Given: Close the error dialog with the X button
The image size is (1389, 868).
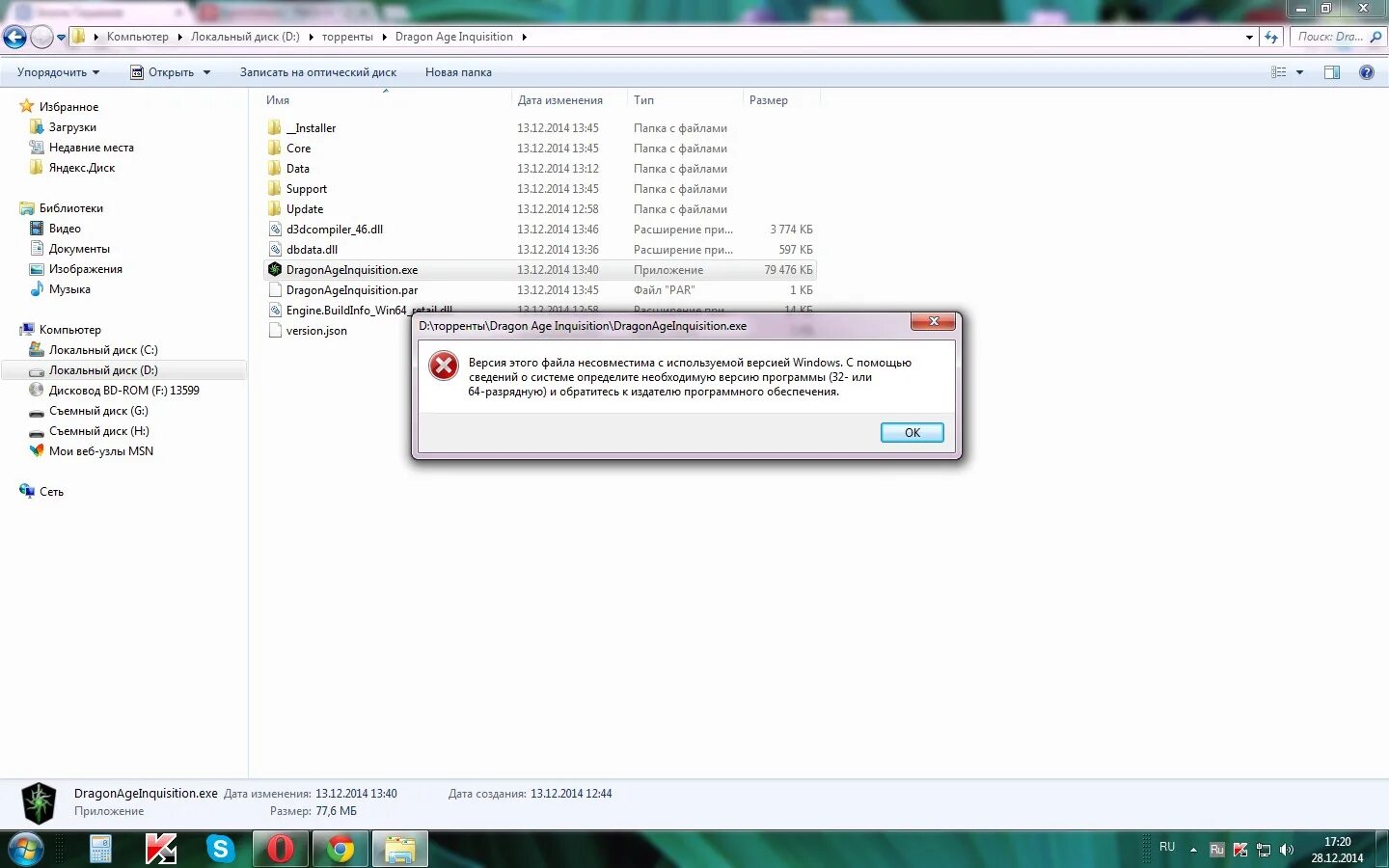Looking at the screenshot, I should click(x=933, y=321).
